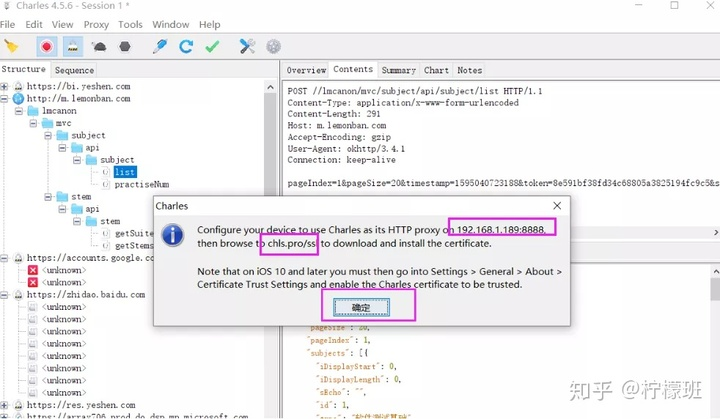The width and height of the screenshot is (720, 419).
Task: Collapse the http://m.lemonban.com node
Action: coord(4,99)
